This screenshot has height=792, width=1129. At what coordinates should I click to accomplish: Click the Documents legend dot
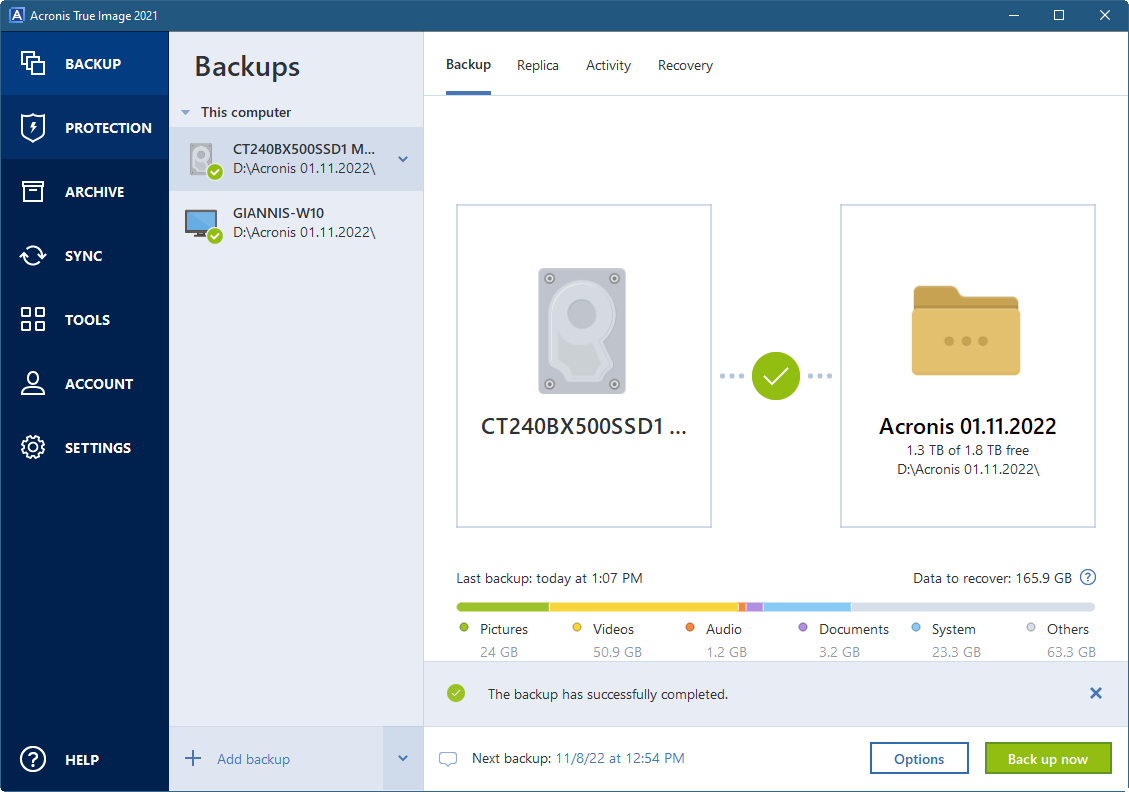803,628
